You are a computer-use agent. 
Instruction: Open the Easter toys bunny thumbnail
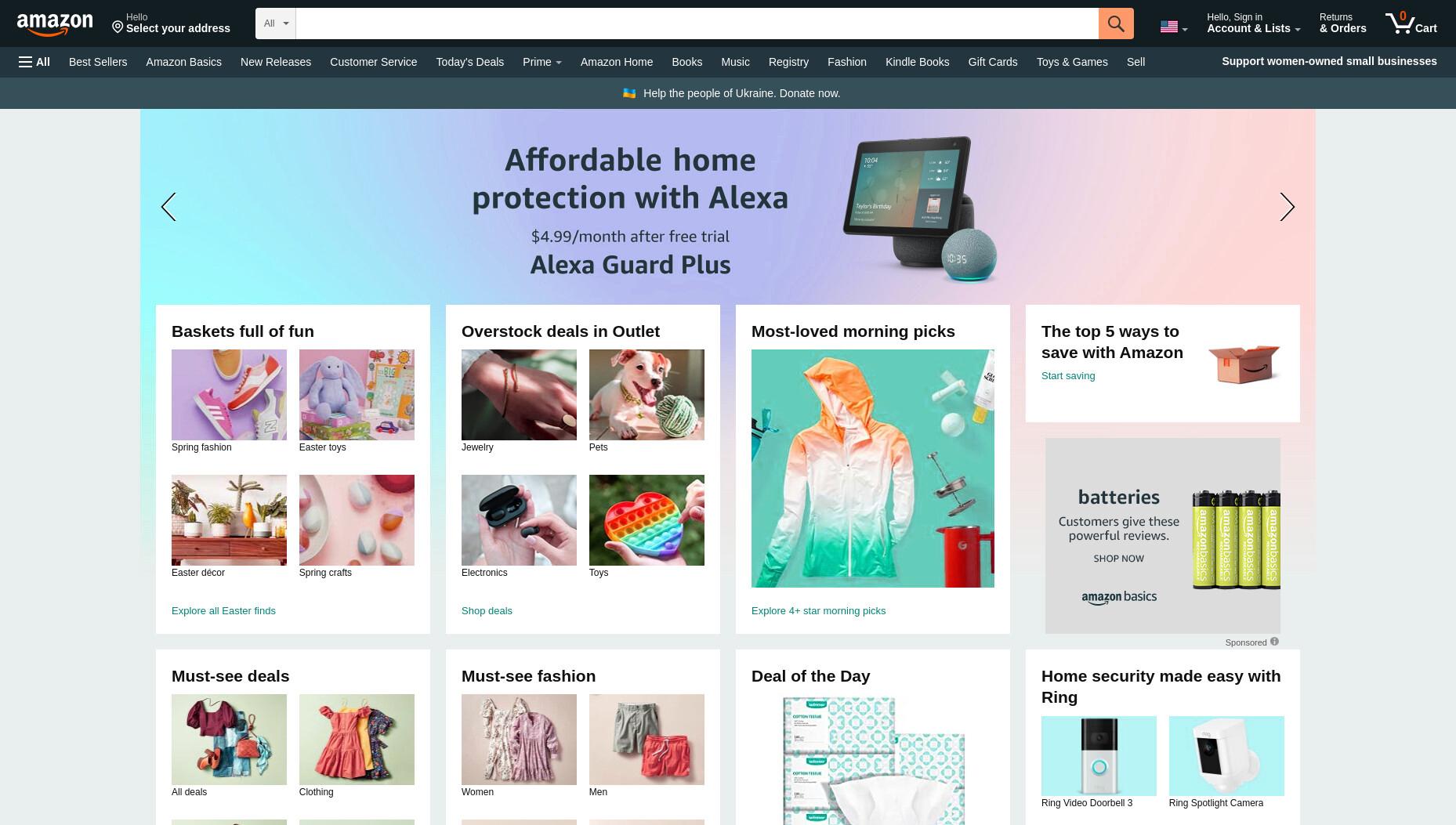[357, 395]
